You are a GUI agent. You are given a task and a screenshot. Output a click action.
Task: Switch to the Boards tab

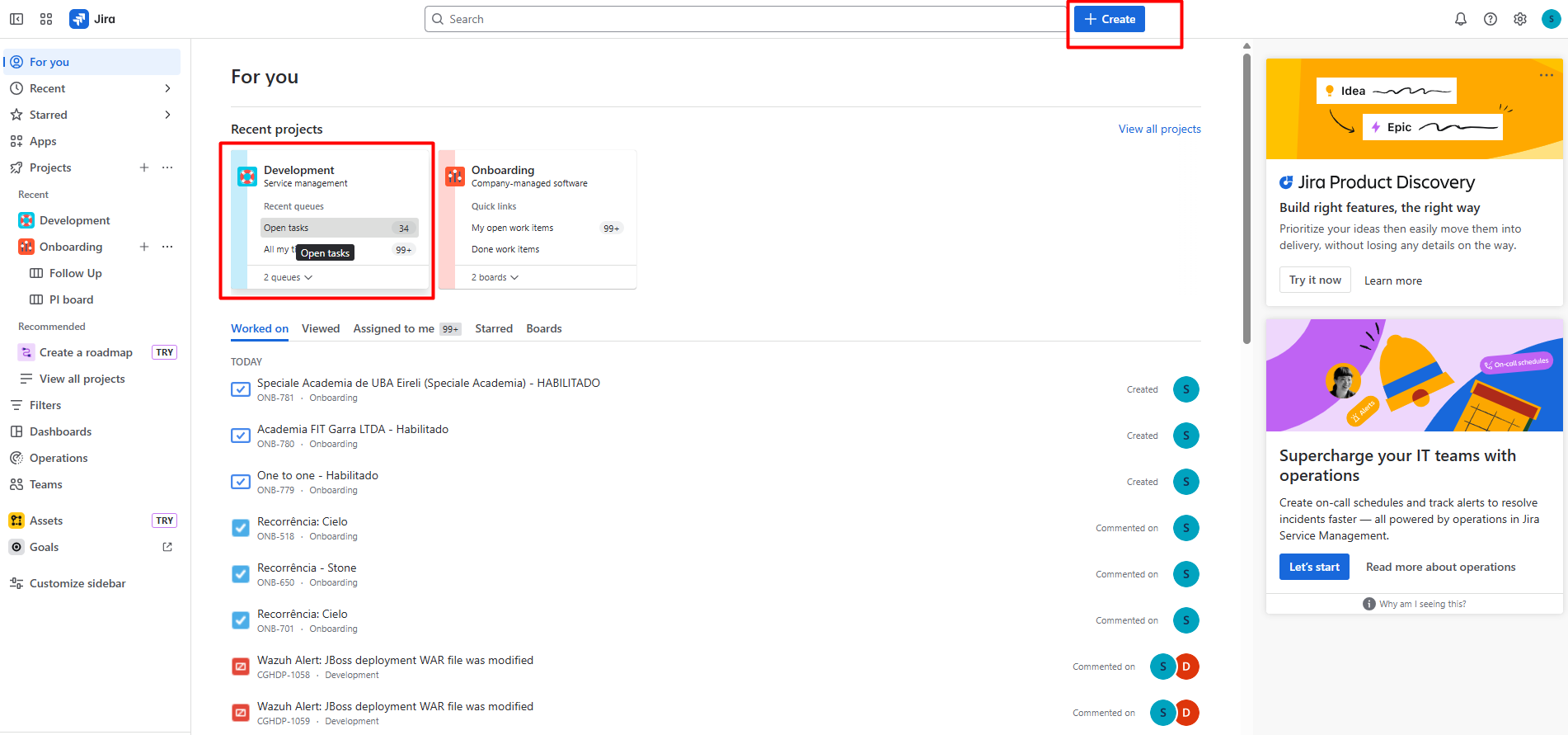pyautogui.click(x=544, y=328)
